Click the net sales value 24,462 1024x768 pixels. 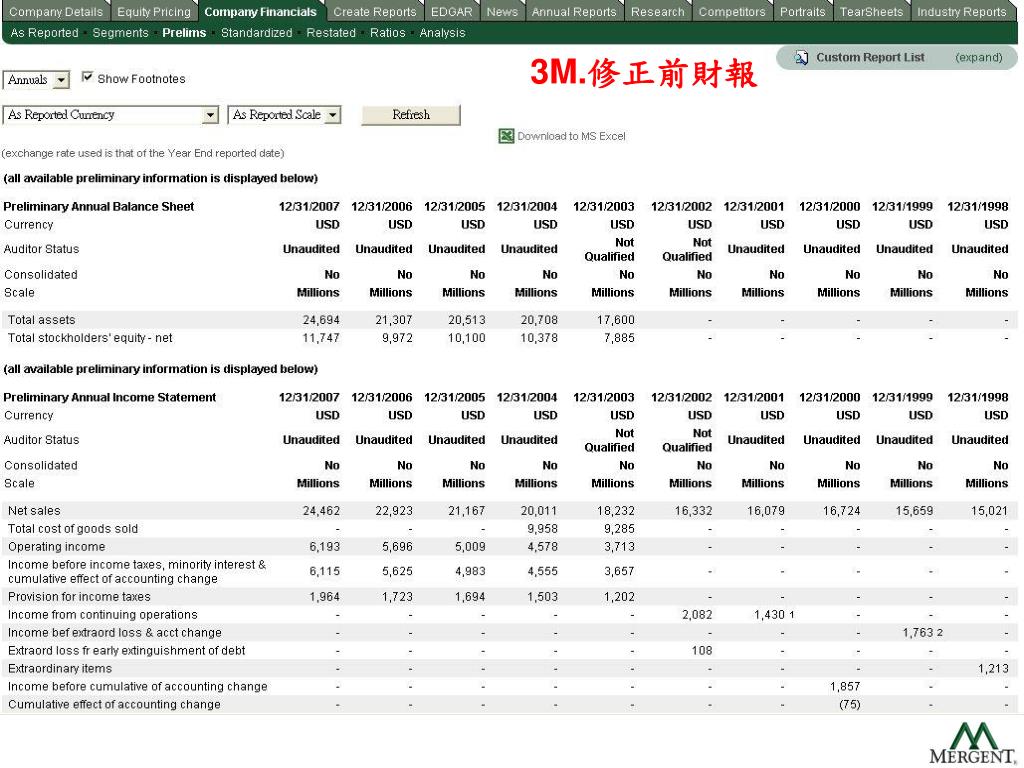pyautogui.click(x=321, y=511)
